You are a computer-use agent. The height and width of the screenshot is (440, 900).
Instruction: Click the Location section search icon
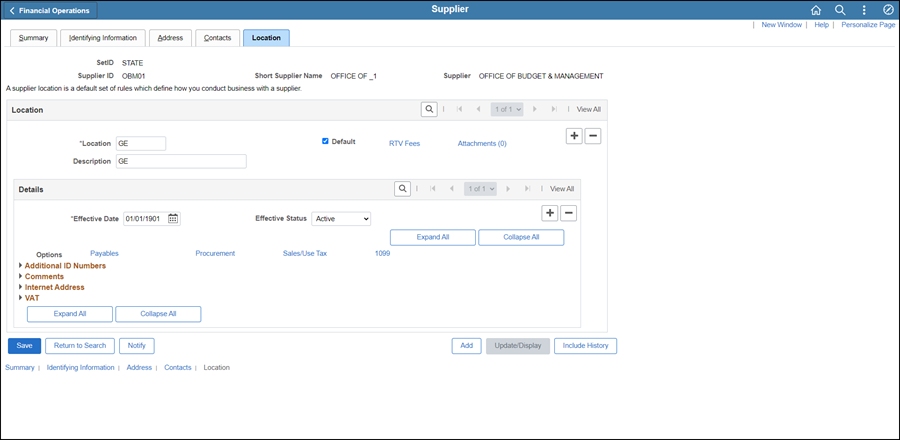tap(428, 109)
